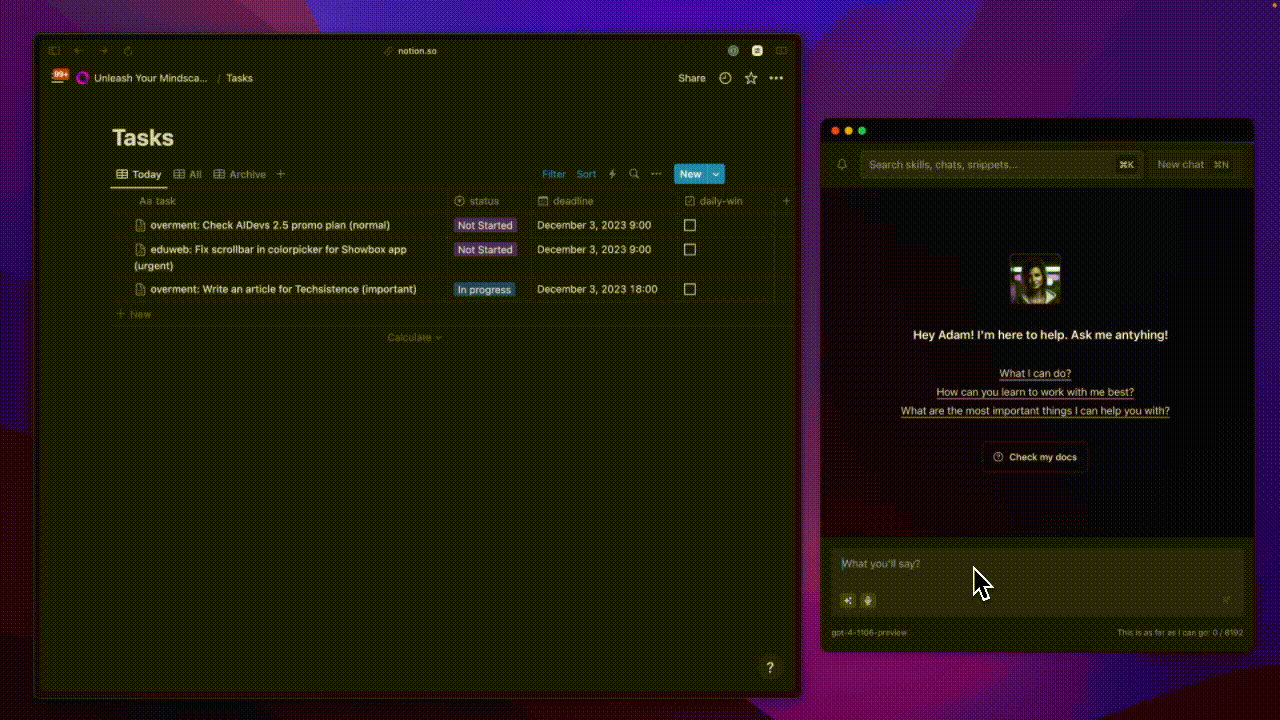Viewport: 1280px width, 720px height.
Task: Click the gpt-4-1106-preview model label
Action: coord(869,632)
